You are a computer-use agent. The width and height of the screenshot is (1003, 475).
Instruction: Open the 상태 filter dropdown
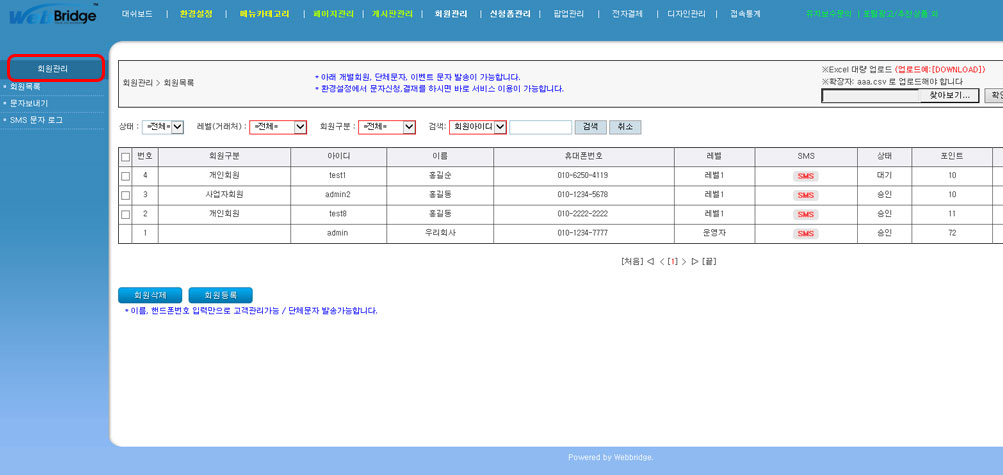(163, 127)
